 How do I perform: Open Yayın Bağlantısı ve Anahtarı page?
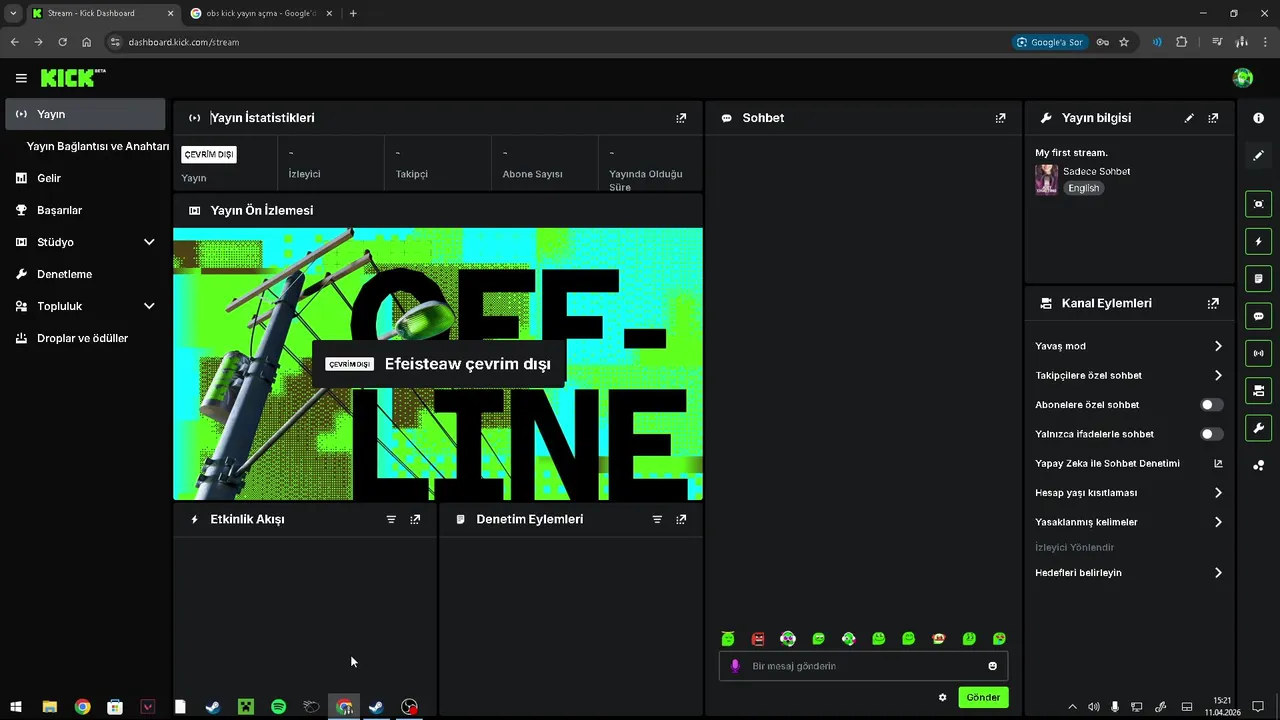(x=98, y=146)
